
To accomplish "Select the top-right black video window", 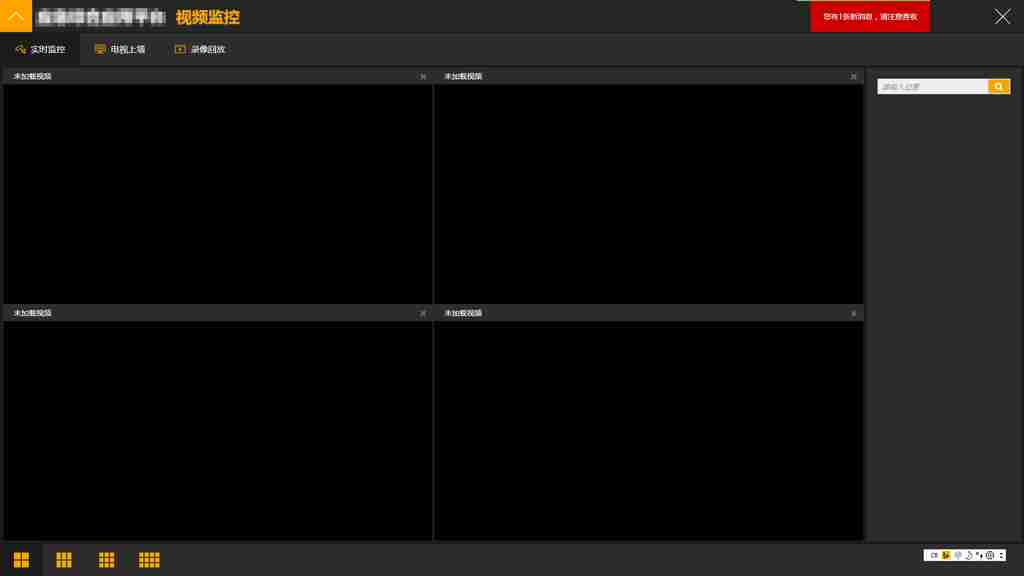I will (x=648, y=193).
